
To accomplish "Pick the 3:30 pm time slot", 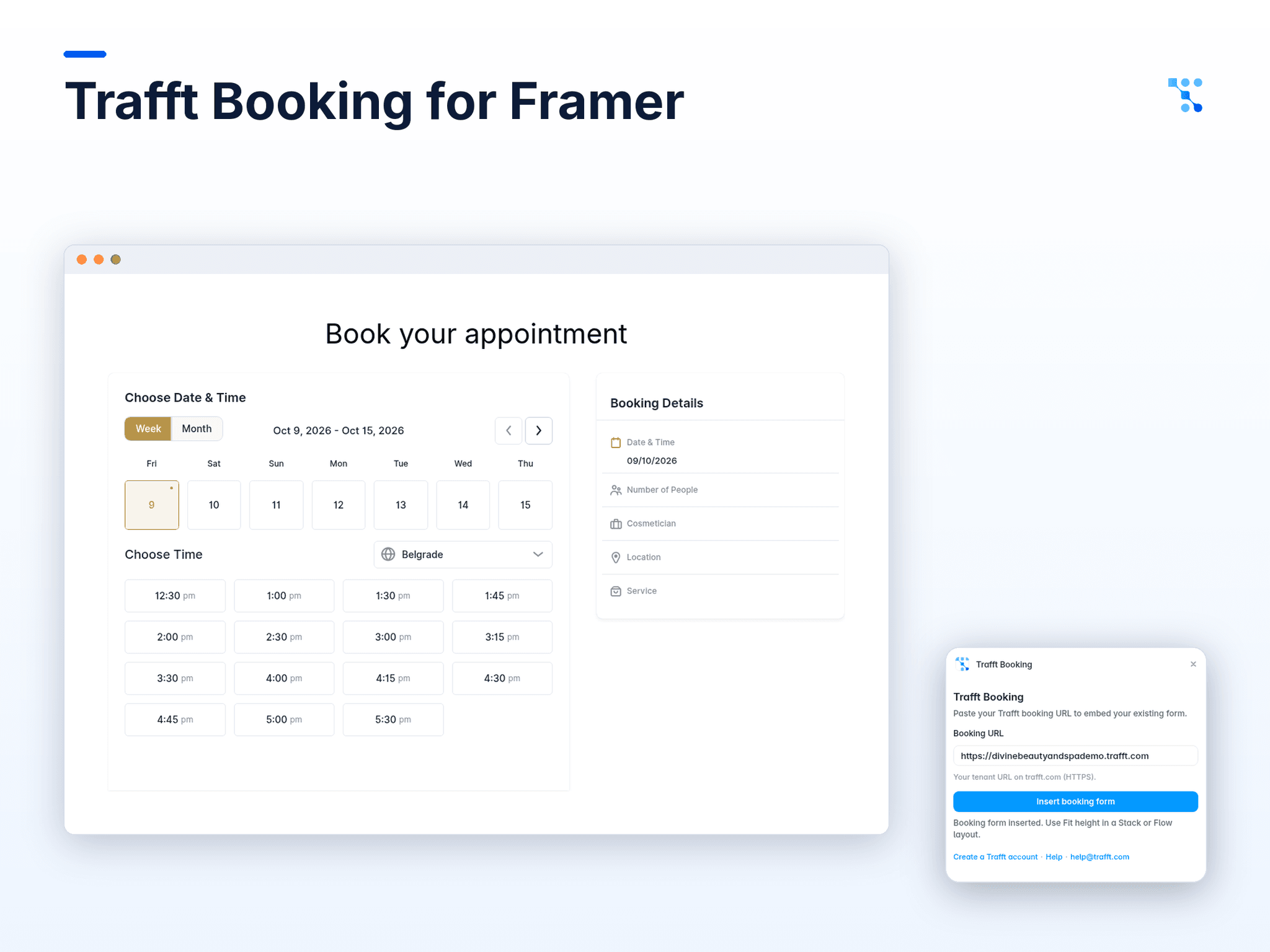I will (x=175, y=678).
